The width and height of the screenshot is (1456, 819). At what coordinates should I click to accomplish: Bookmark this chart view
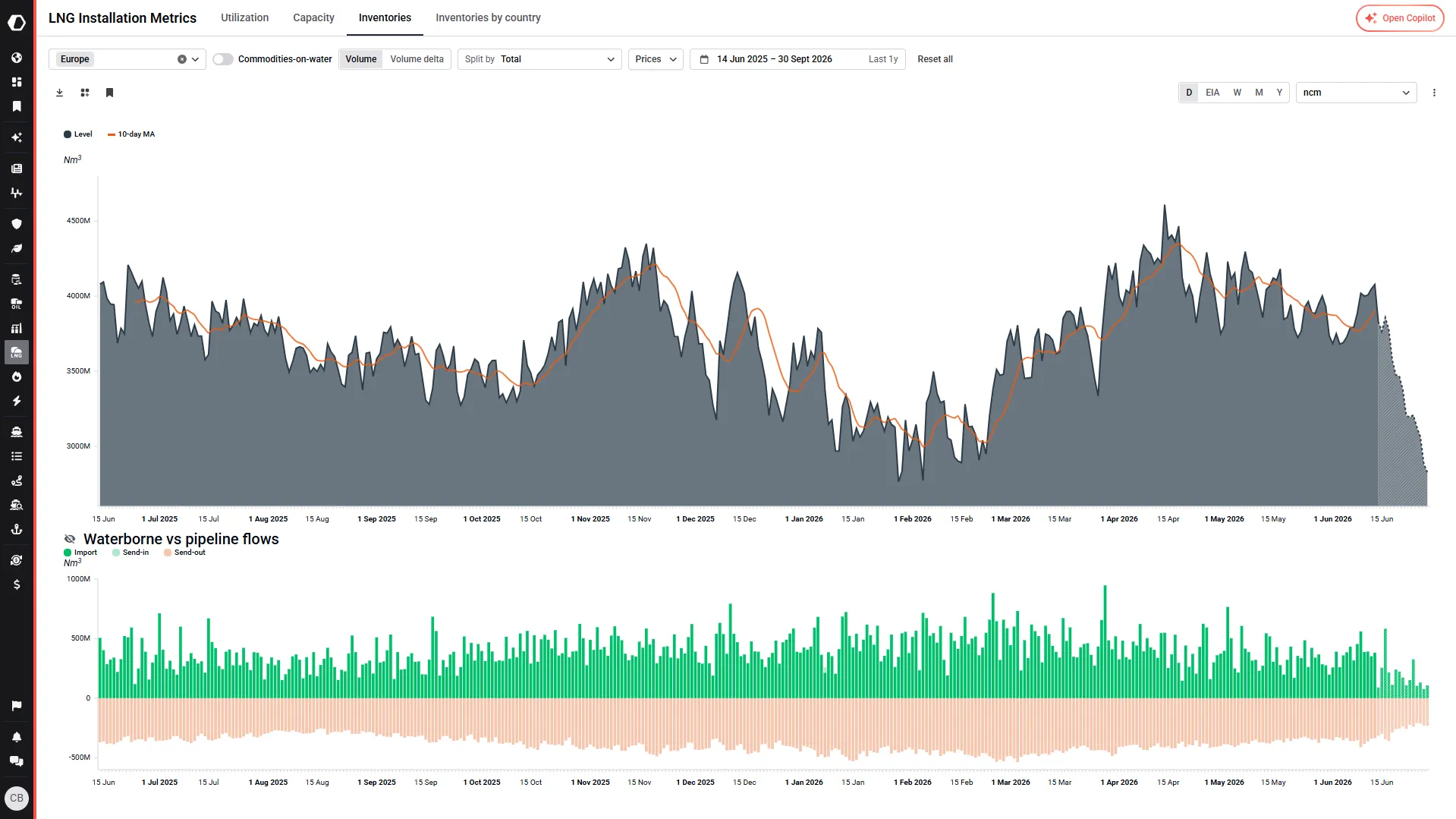(109, 93)
